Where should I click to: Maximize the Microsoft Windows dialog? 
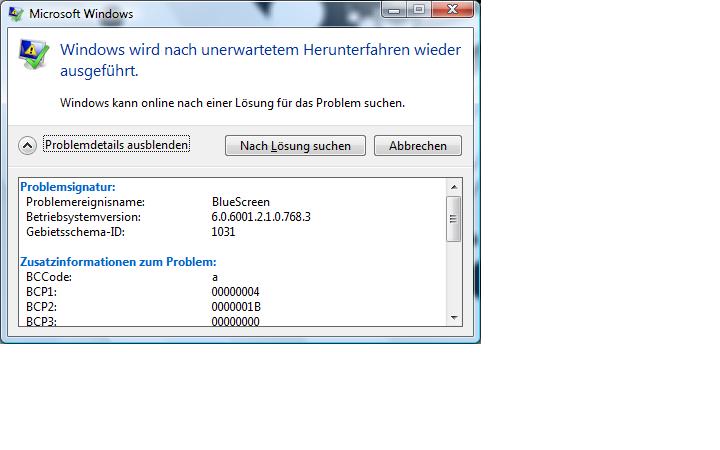419,10
